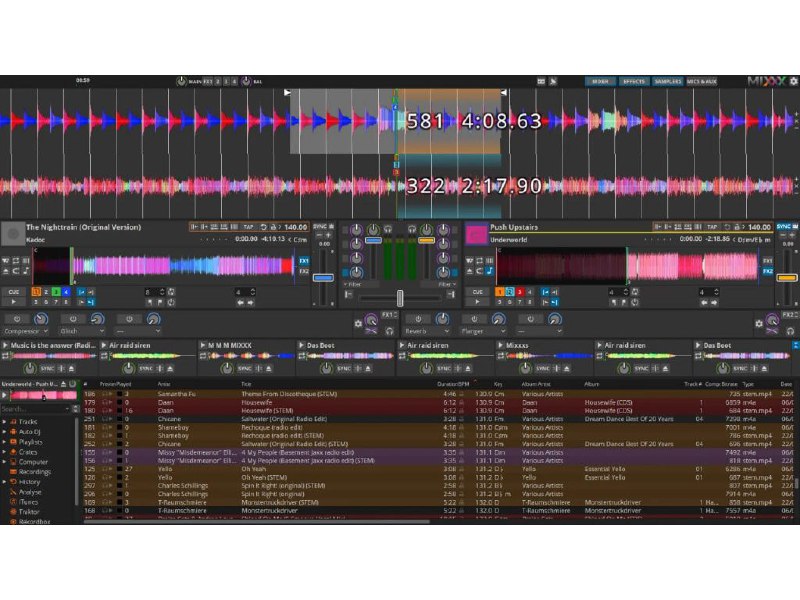Jump forward using deck 2 beatjump right arrow
The width and height of the screenshot is (800, 600).
pyautogui.click(x=714, y=303)
